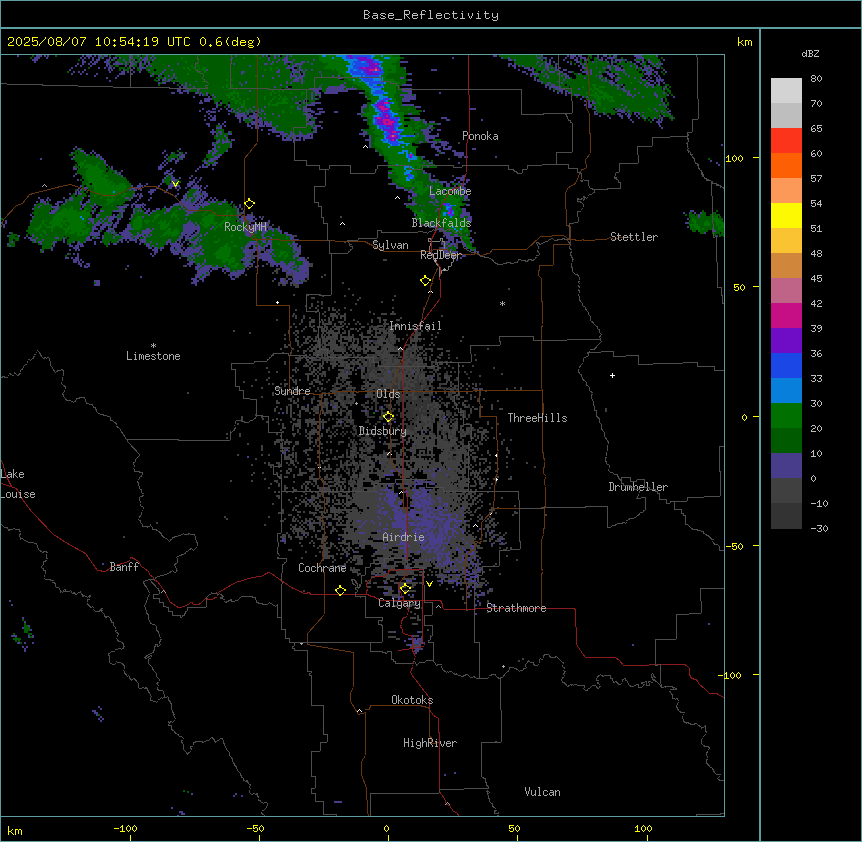Select the Sundre city label
Screen dimensions: 862x842
pos(292,391)
